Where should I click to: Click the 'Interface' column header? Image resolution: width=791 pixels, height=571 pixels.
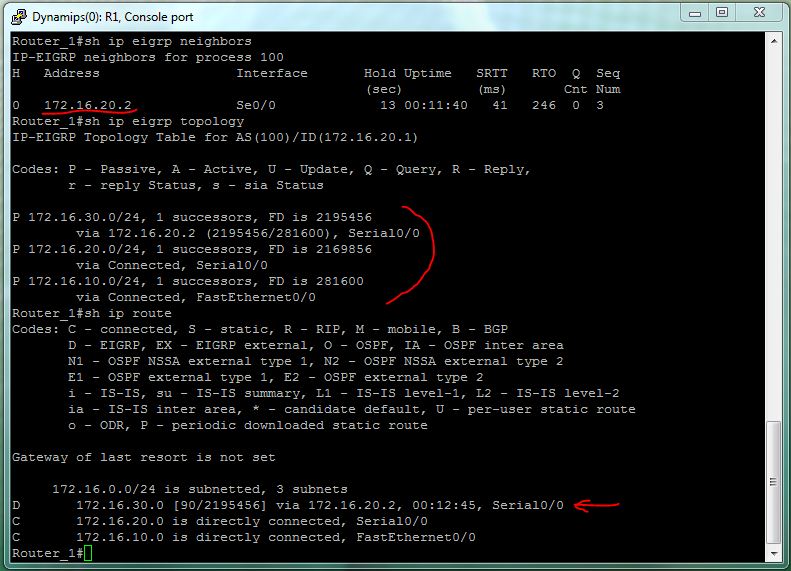(x=272, y=73)
